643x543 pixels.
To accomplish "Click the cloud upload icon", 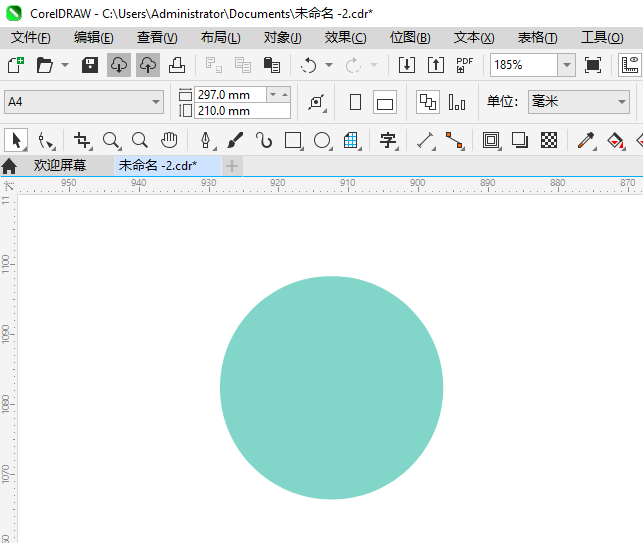I will coord(148,65).
